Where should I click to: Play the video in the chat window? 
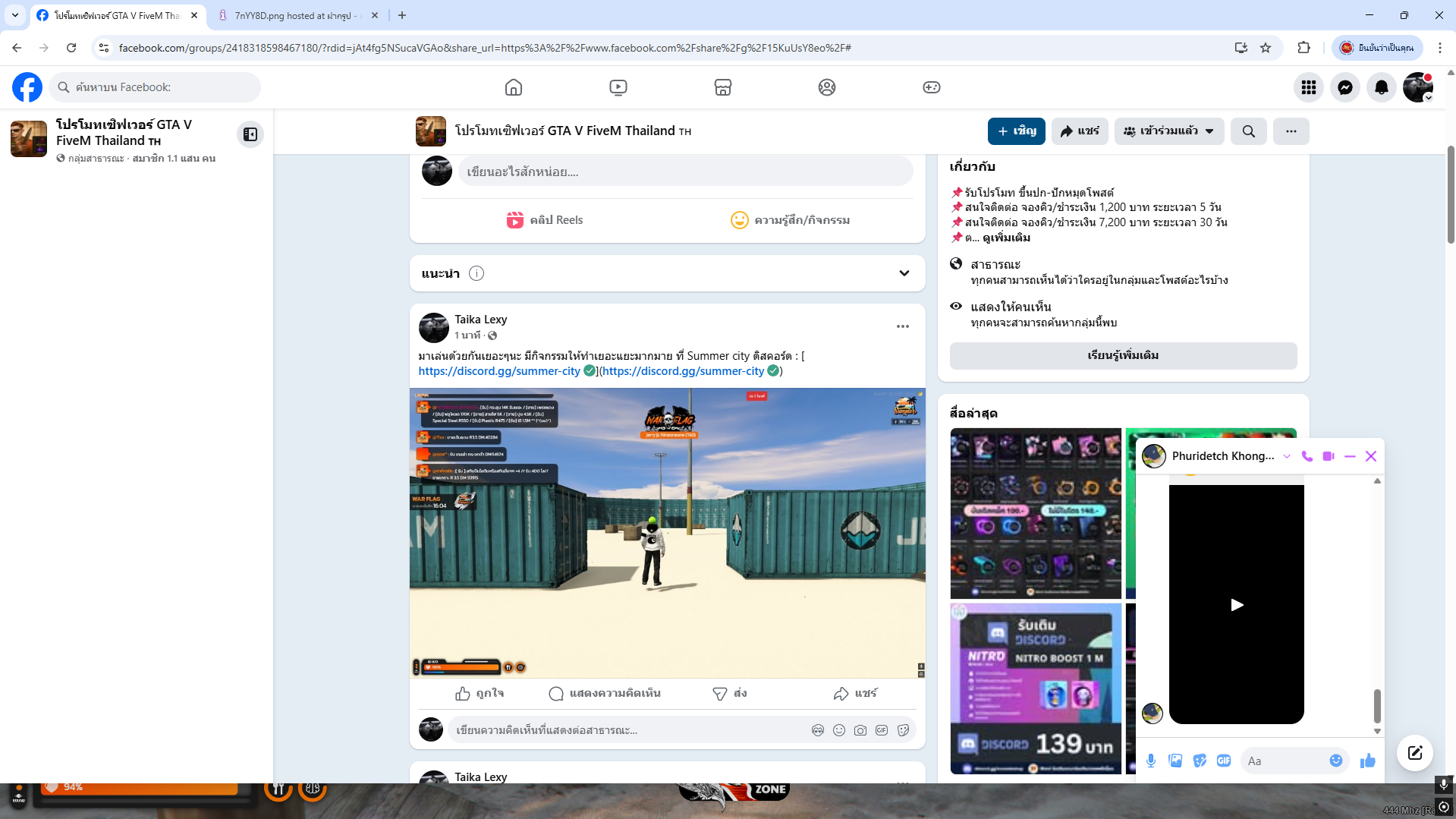(x=1236, y=605)
